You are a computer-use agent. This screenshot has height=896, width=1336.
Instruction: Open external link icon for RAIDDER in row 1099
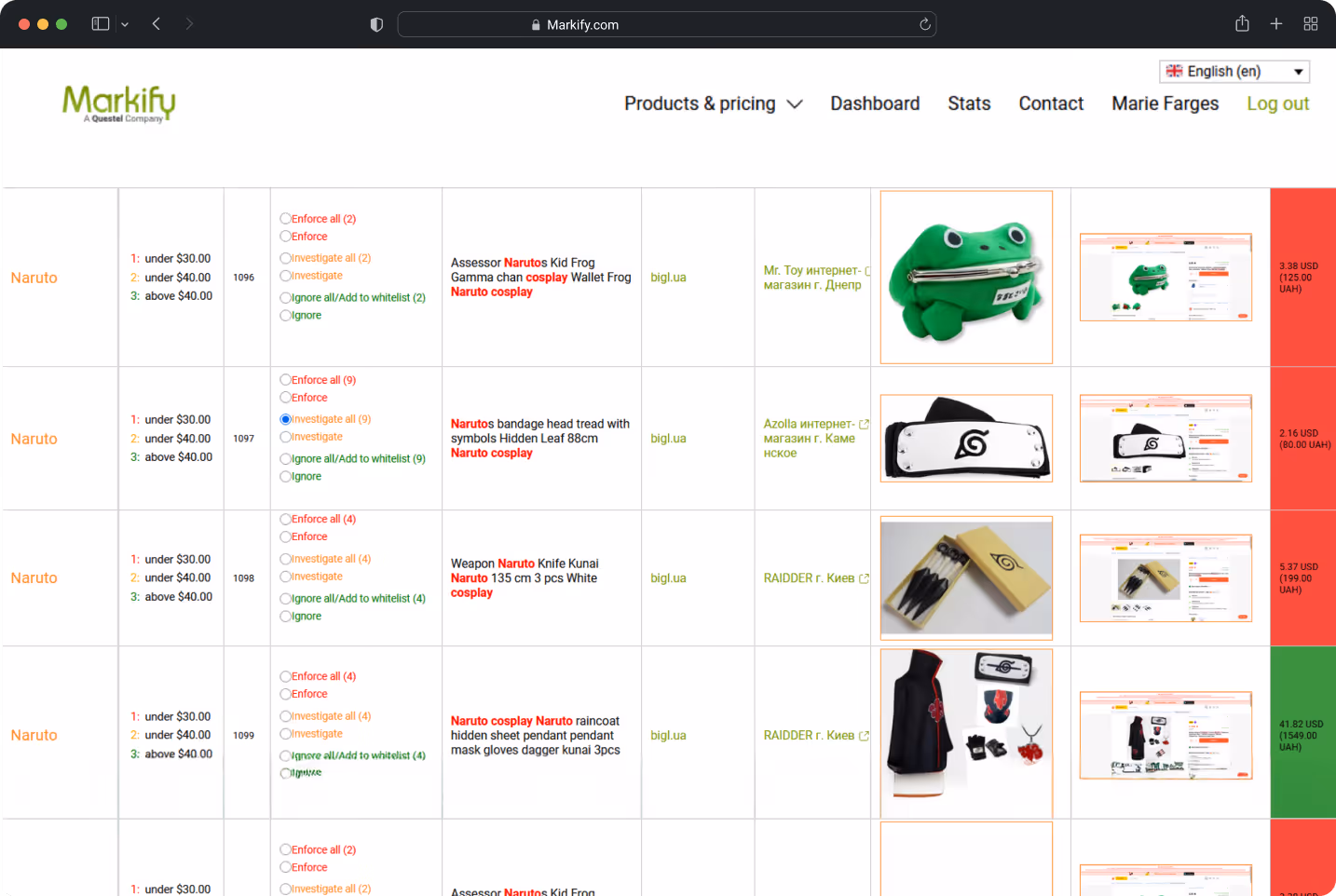[x=864, y=736]
